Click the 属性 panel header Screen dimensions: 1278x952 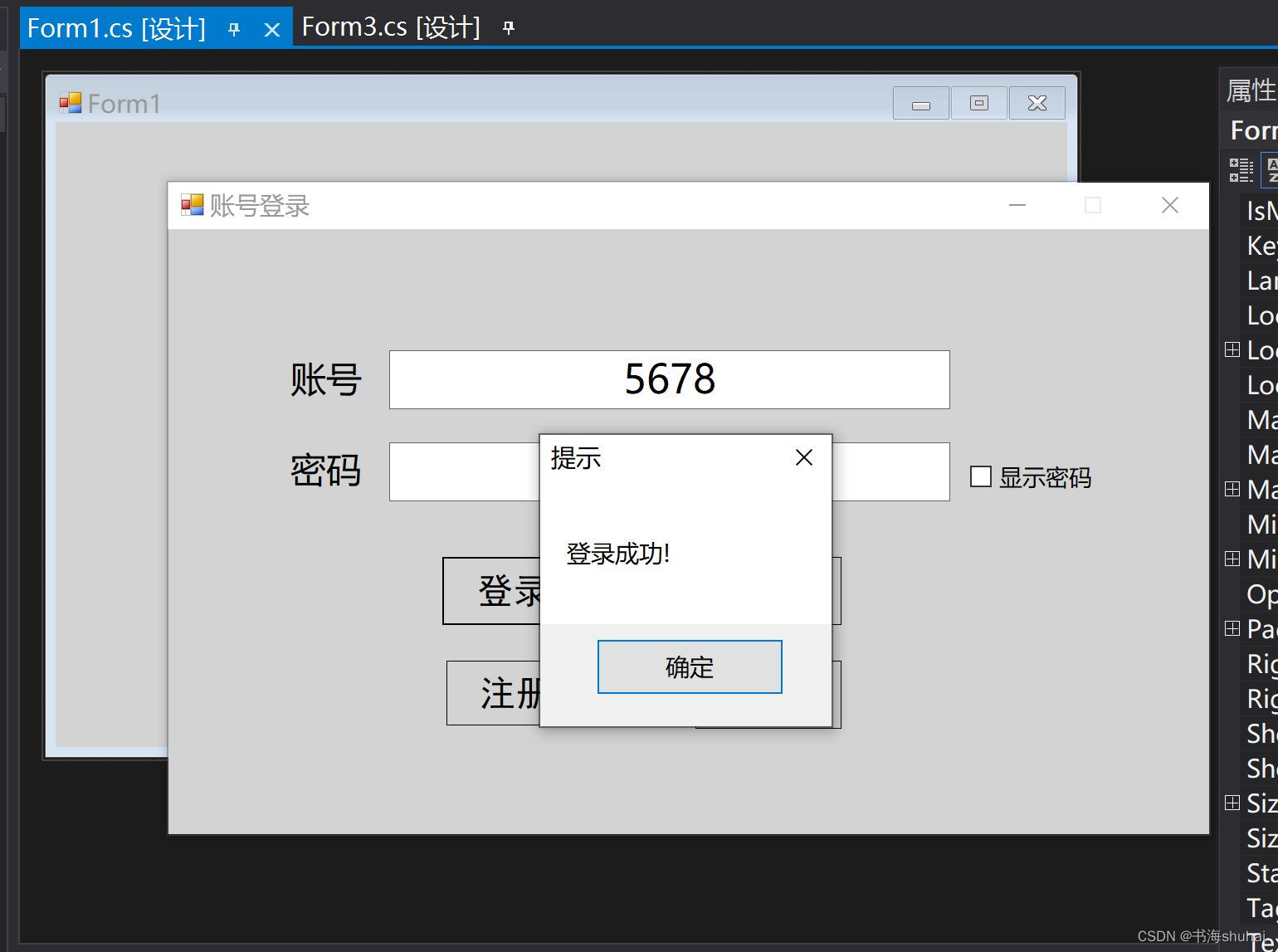[1250, 90]
